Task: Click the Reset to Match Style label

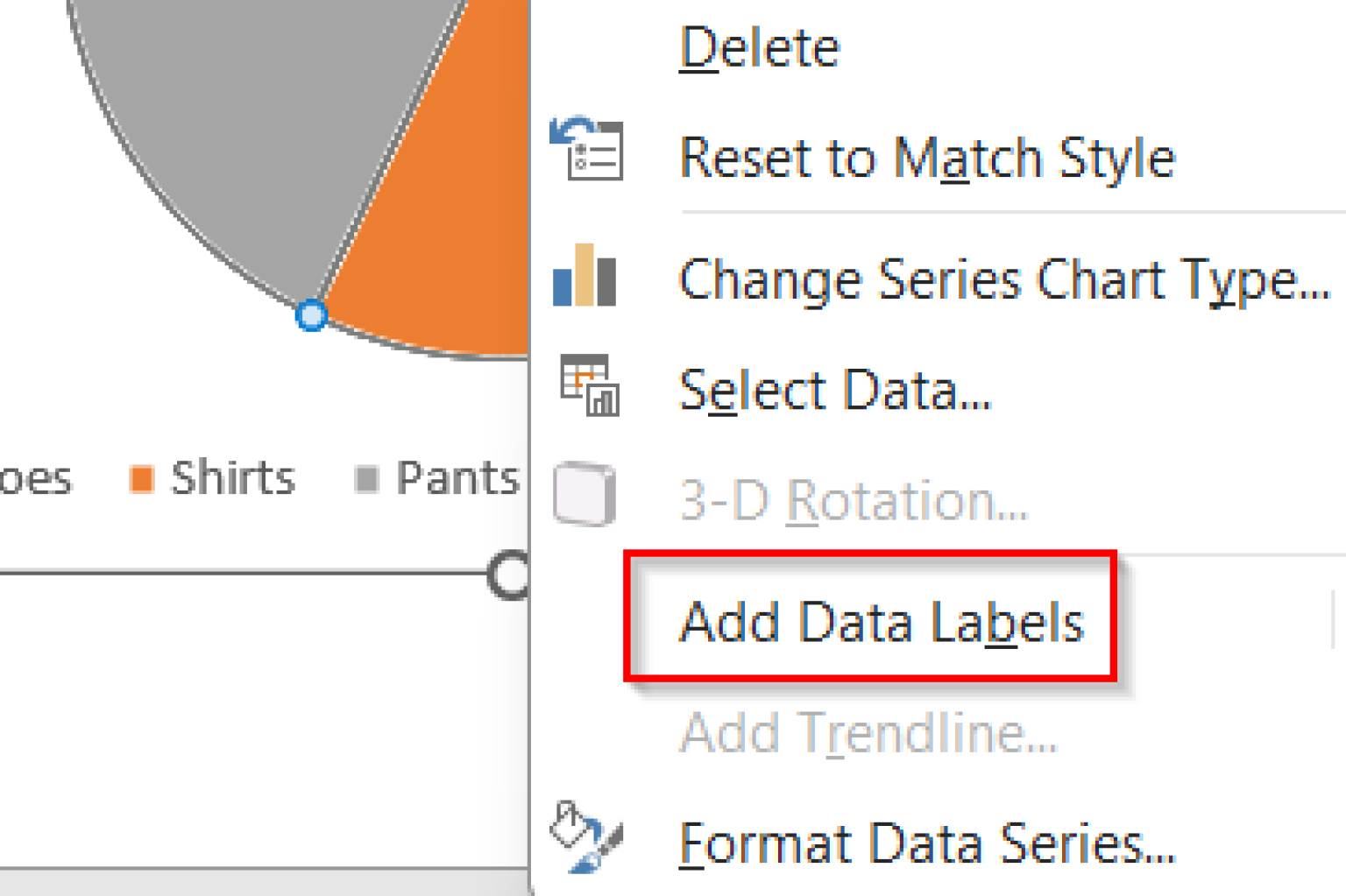Action: coord(927,159)
